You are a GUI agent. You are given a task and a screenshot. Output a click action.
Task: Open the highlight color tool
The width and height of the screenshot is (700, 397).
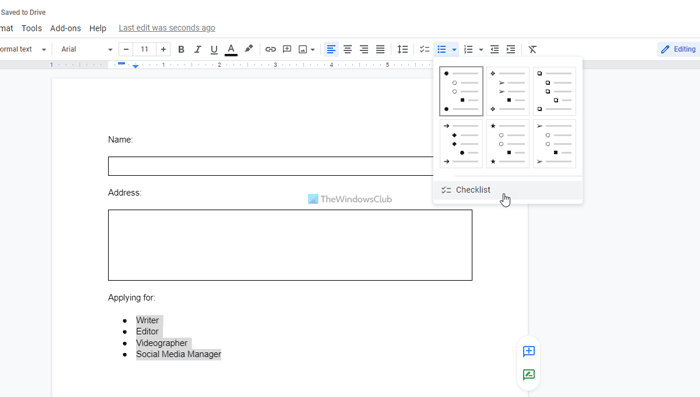pos(249,49)
